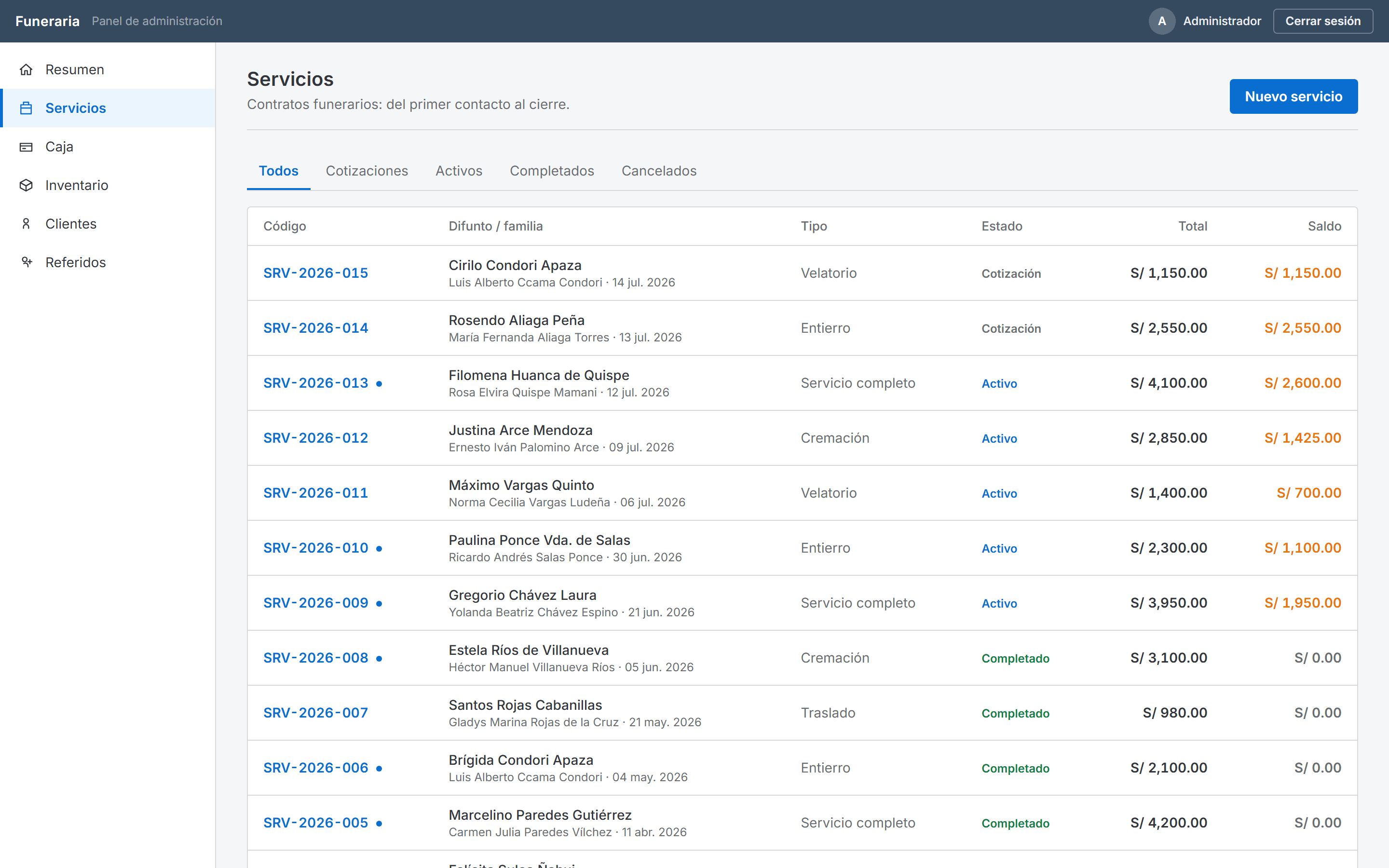The height and width of the screenshot is (868, 1389).
Task: Click the Funeraria brand title
Action: pos(48,21)
